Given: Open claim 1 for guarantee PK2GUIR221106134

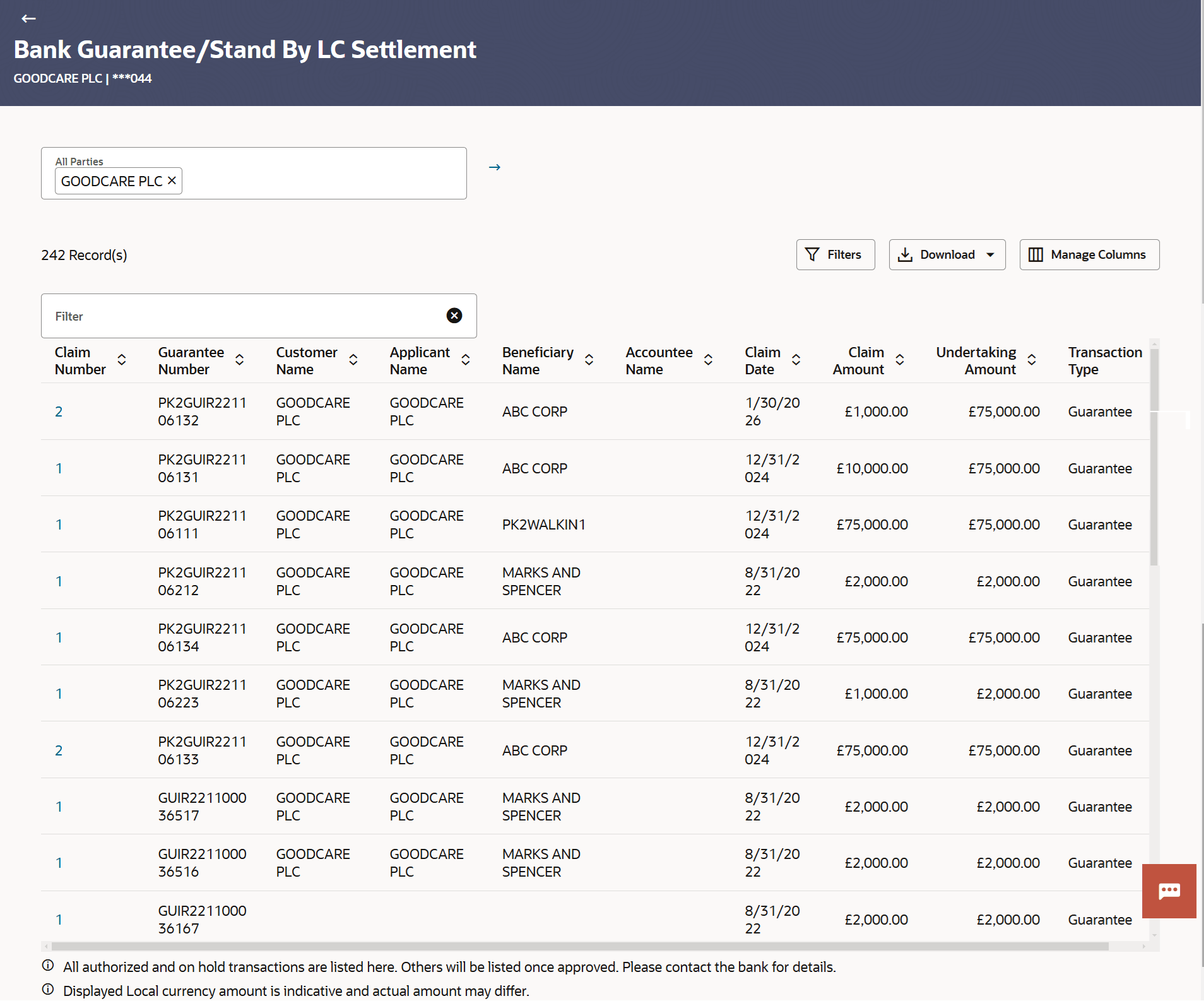Looking at the screenshot, I should (x=59, y=637).
